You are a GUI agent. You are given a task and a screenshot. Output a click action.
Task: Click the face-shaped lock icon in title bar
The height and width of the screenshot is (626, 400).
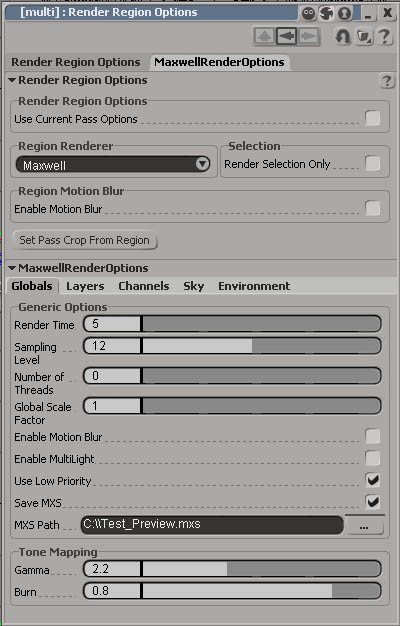[308, 13]
